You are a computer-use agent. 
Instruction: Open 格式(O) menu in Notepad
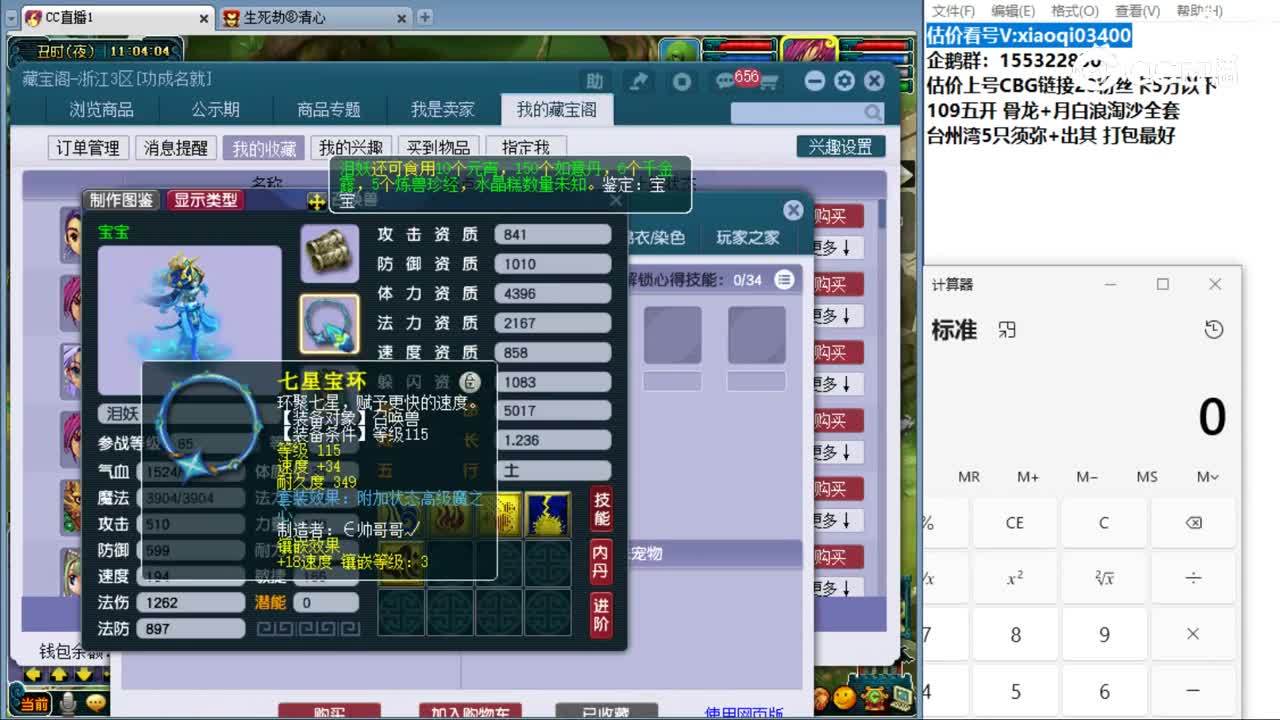[x=1075, y=11]
